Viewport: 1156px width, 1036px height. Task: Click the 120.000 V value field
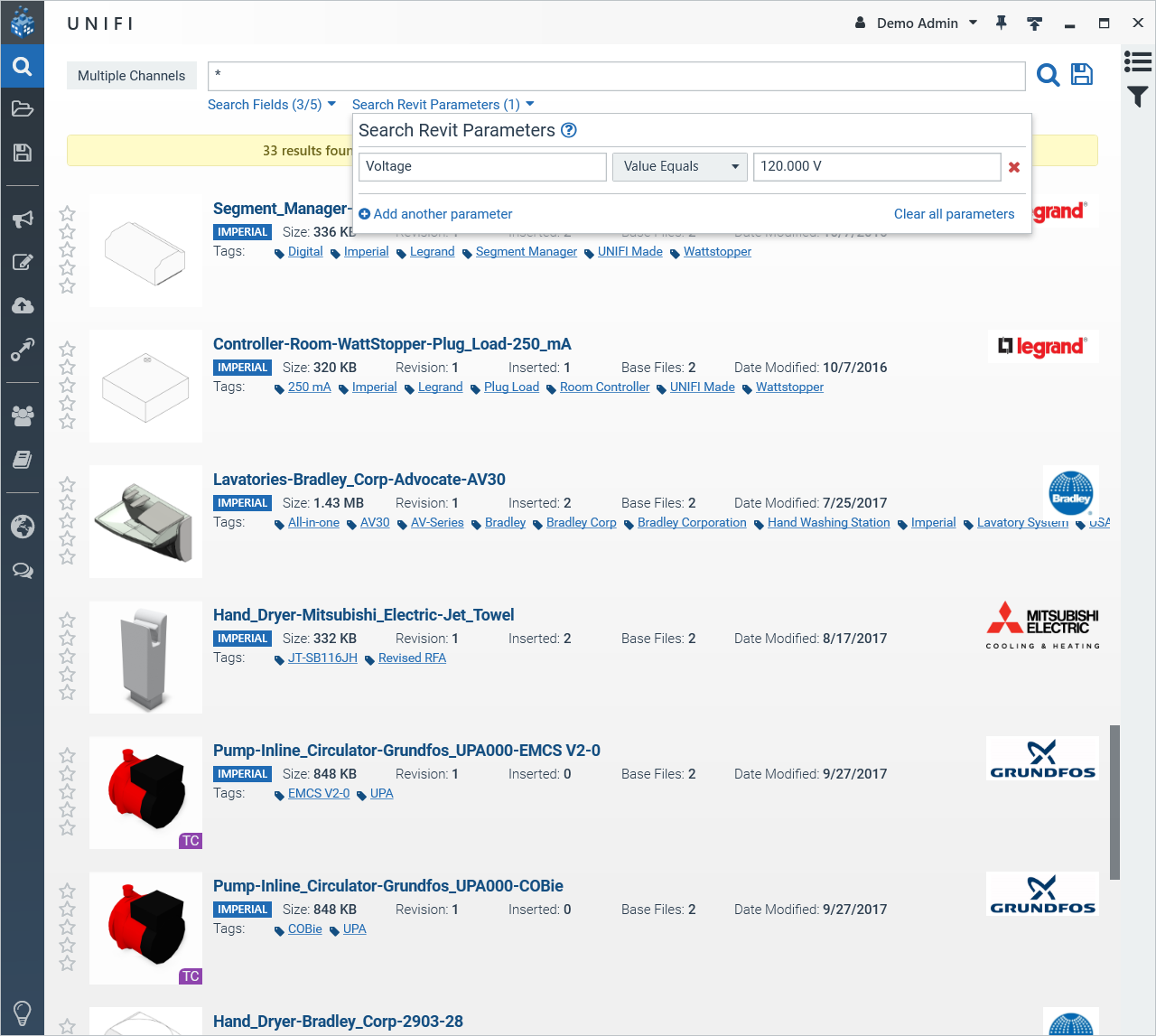pos(877,167)
